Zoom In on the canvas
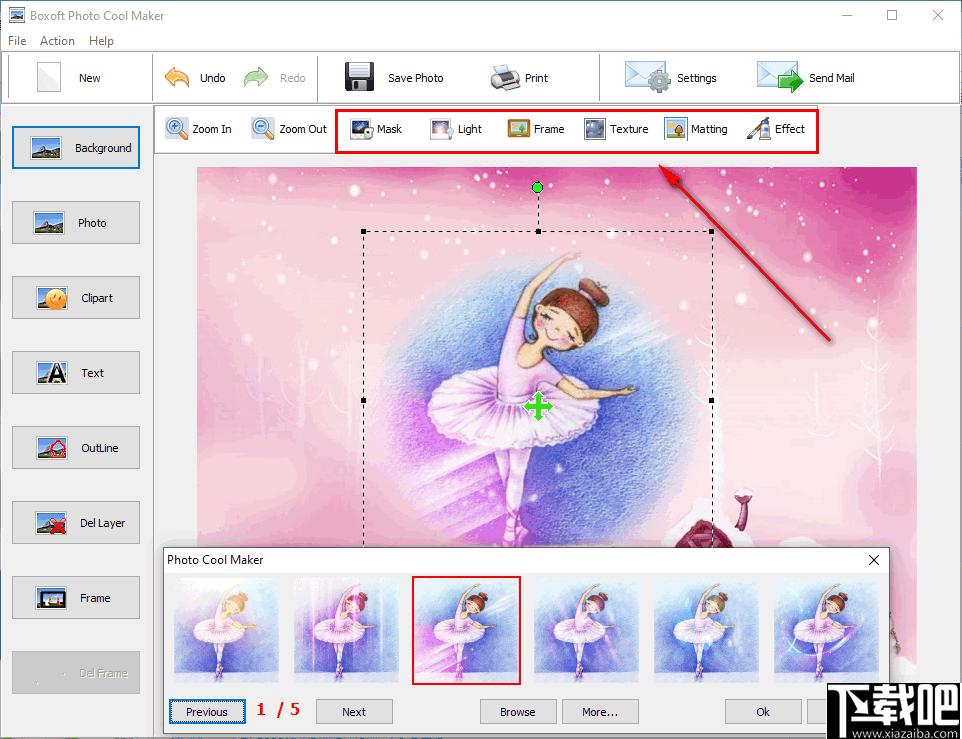Image resolution: width=962 pixels, height=739 pixels. (199, 129)
